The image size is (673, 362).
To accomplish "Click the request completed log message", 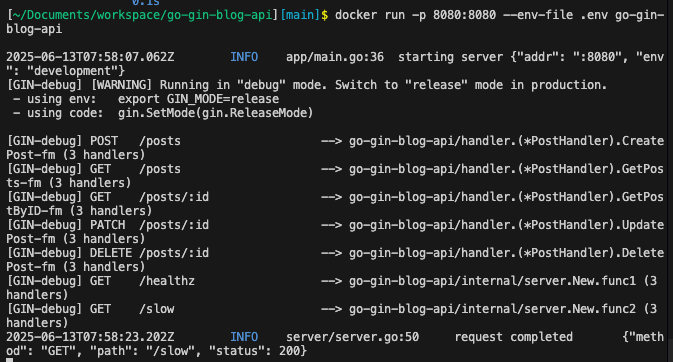I will (513, 337).
